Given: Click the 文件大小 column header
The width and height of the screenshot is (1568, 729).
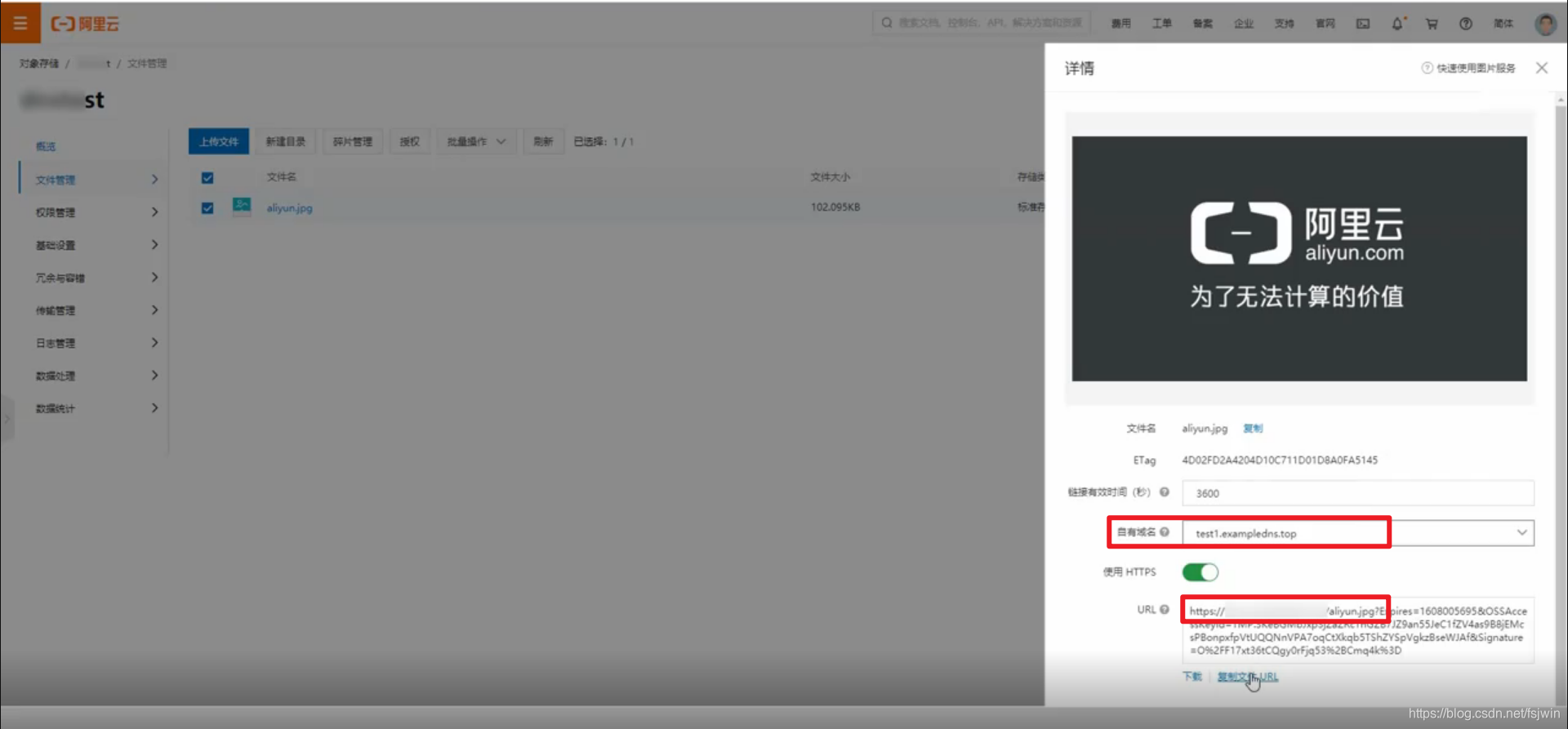Looking at the screenshot, I should (x=831, y=176).
